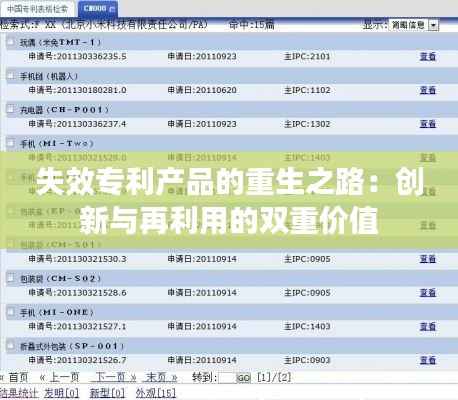Viewport: 458px width, 400px height.
Task: Open 查看 link for application 201130321530.3
Action: point(428,259)
